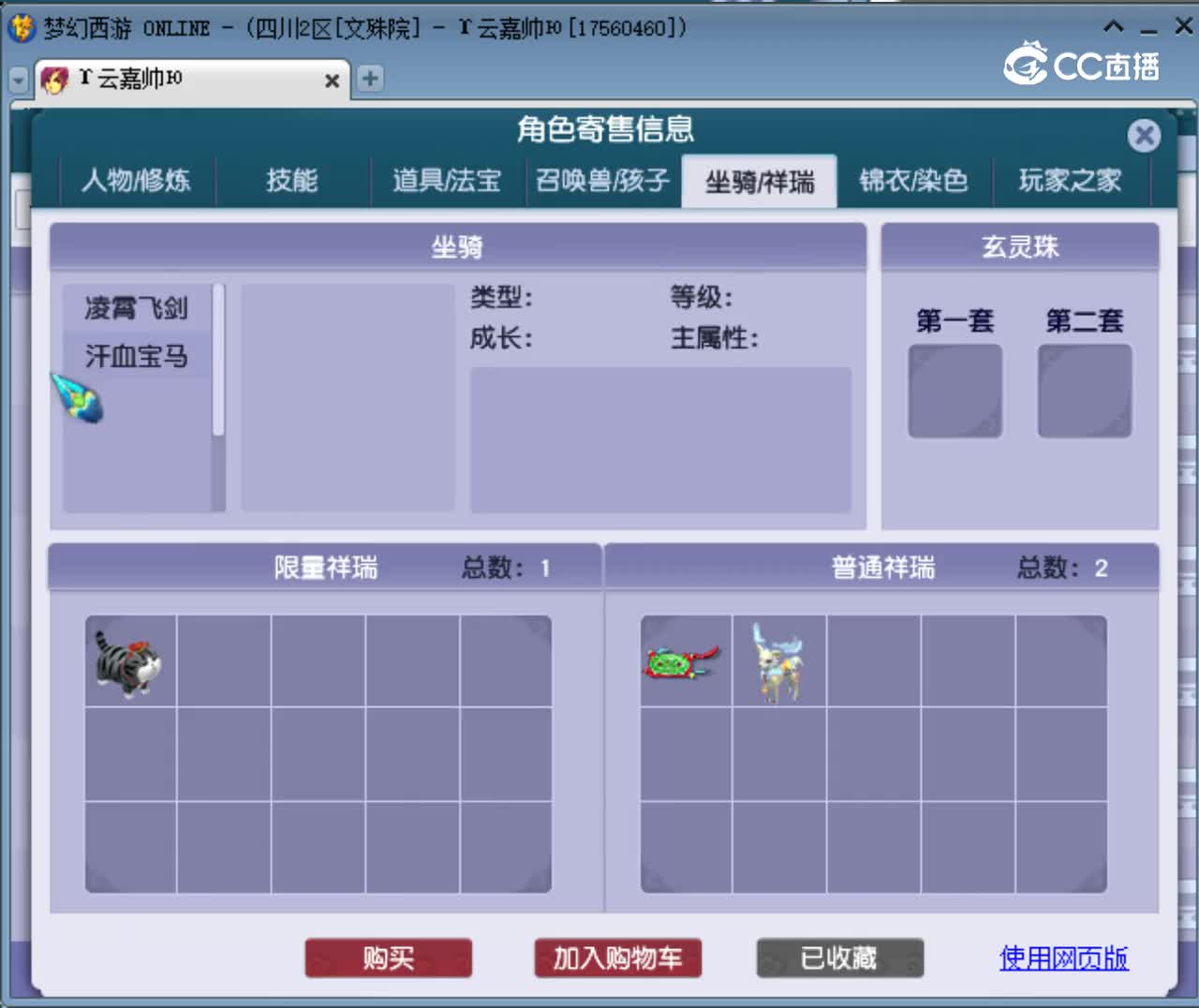
Task: Select the white deer mount icon
Action: coord(778,662)
